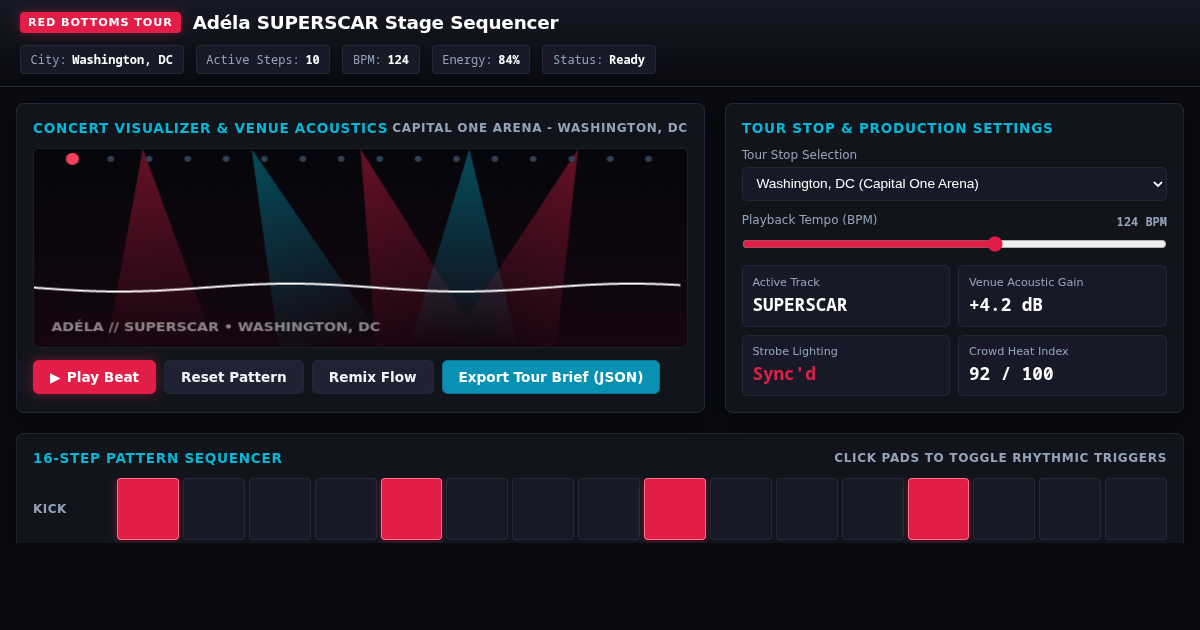Open the Tour Stop Selection dropdown
The image size is (1200, 630).
(x=954, y=184)
